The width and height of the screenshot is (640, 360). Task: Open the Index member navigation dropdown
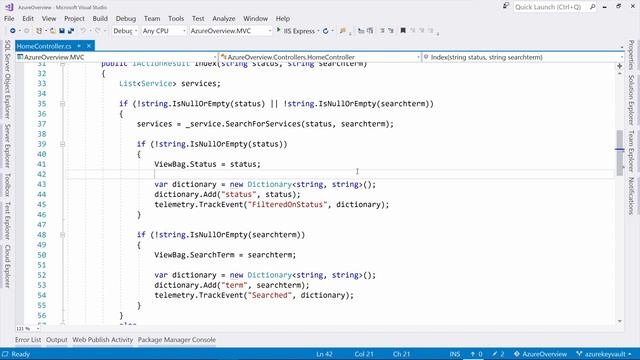pyautogui.click(x=523, y=57)
